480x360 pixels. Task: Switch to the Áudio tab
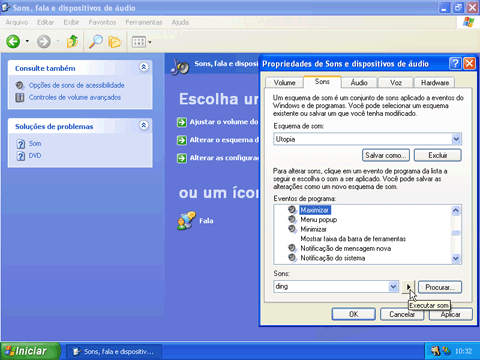coord(359,83)
